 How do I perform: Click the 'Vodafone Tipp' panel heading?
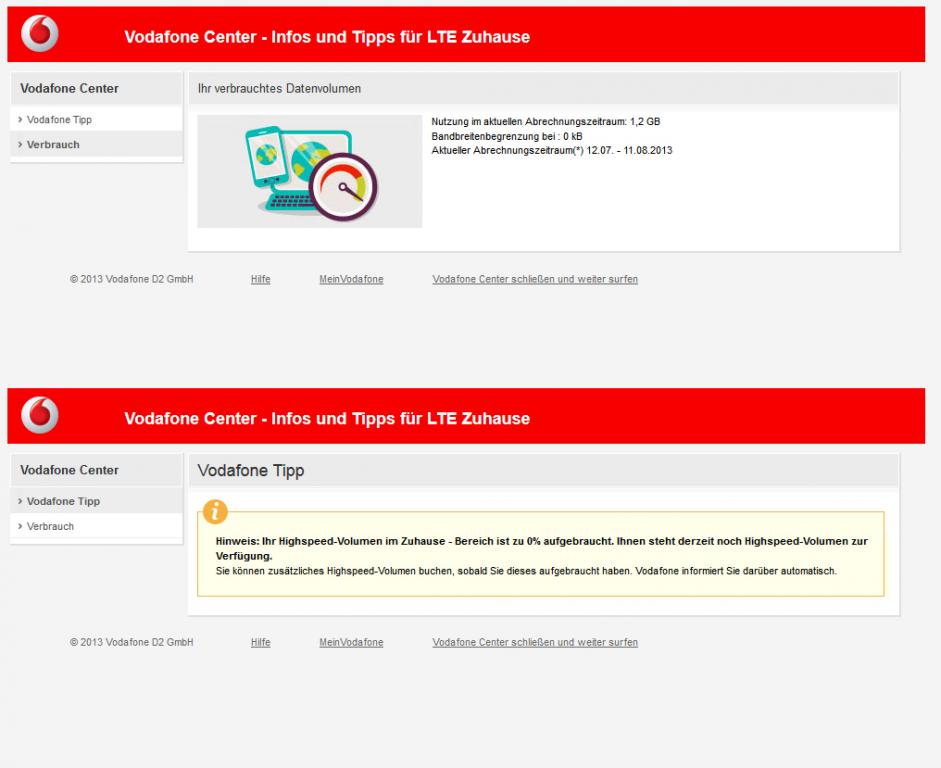(251, 470)
